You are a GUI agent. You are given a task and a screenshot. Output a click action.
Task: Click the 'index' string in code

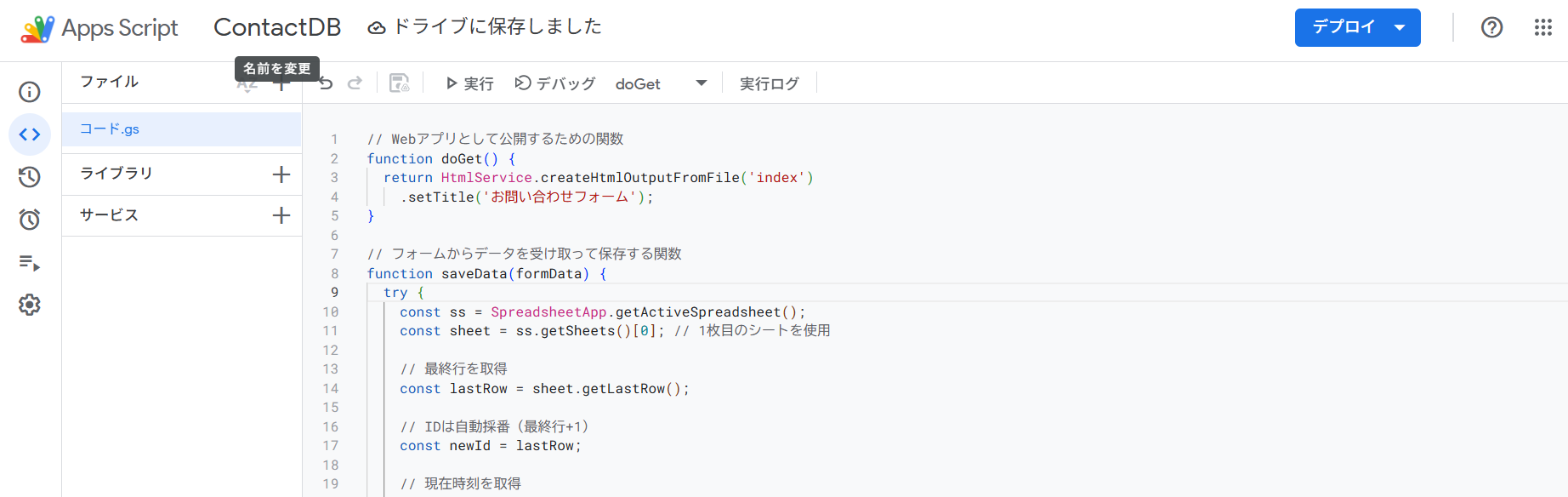click(777, 178)
